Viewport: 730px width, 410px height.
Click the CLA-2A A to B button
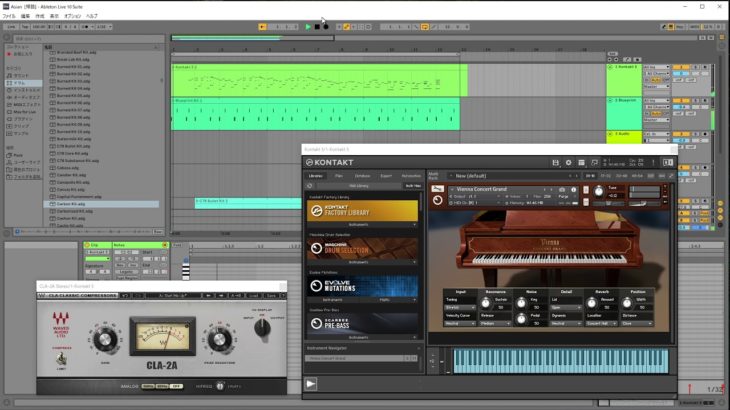coord(236,296)
